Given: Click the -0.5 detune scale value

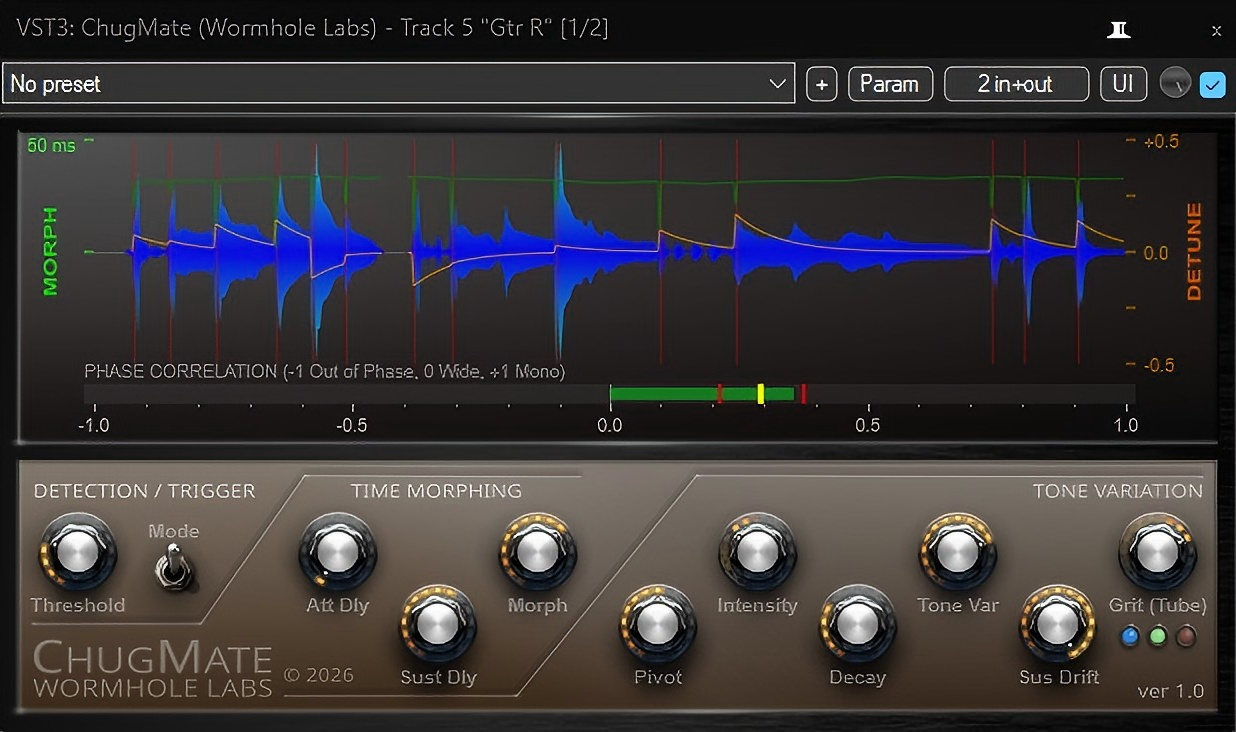Looking at the screenshot, I should tap(1160, 365).
